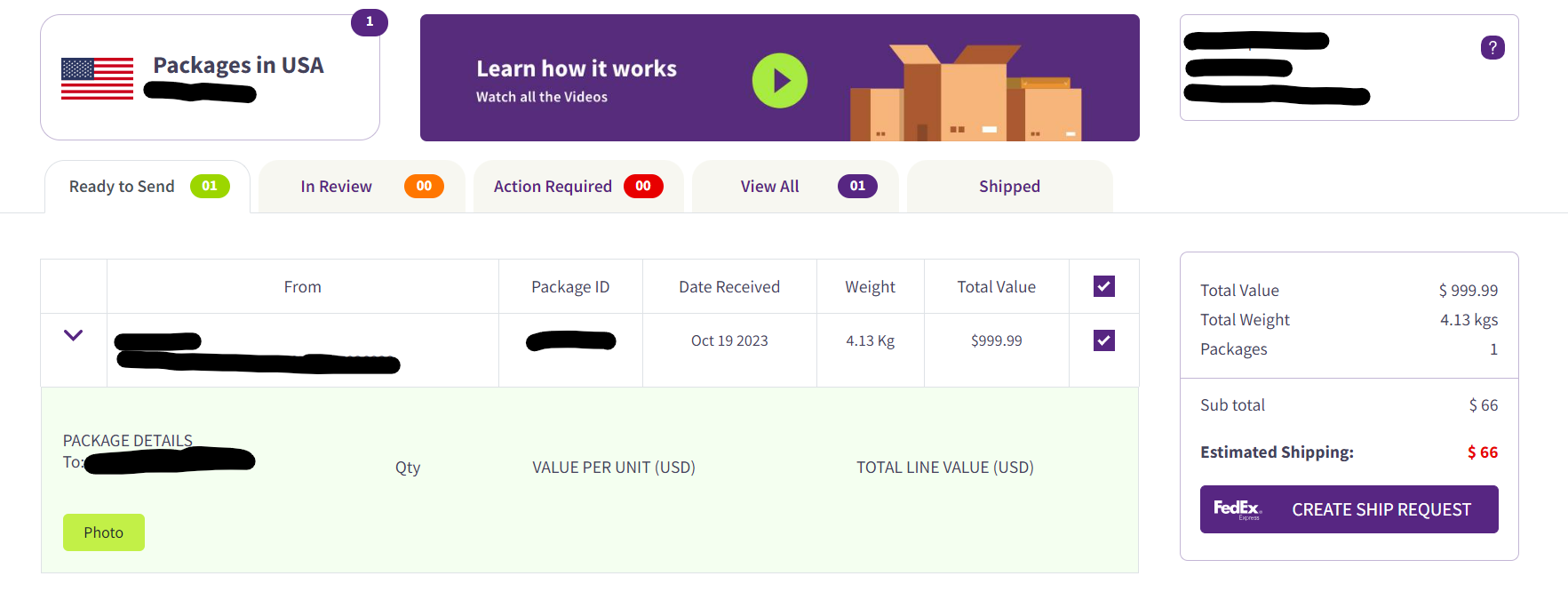Viewport: 1568px width, 608px height.
Task: Click the USA flag icon
Action: pyautogui.click(x=97, y=78)
